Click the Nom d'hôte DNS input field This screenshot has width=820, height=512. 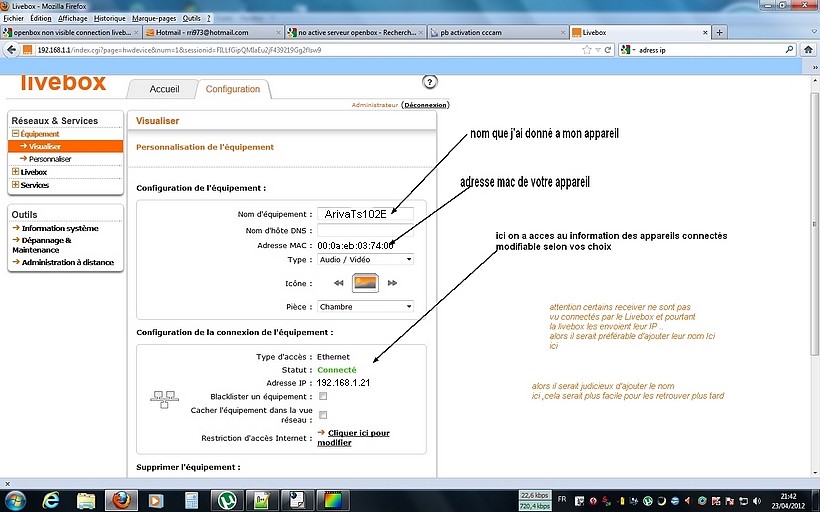(x=365, y=230)
